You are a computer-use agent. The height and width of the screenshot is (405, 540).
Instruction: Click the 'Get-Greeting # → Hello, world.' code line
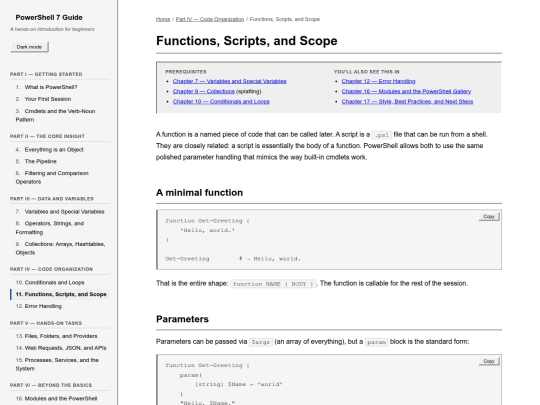[233, 259]
